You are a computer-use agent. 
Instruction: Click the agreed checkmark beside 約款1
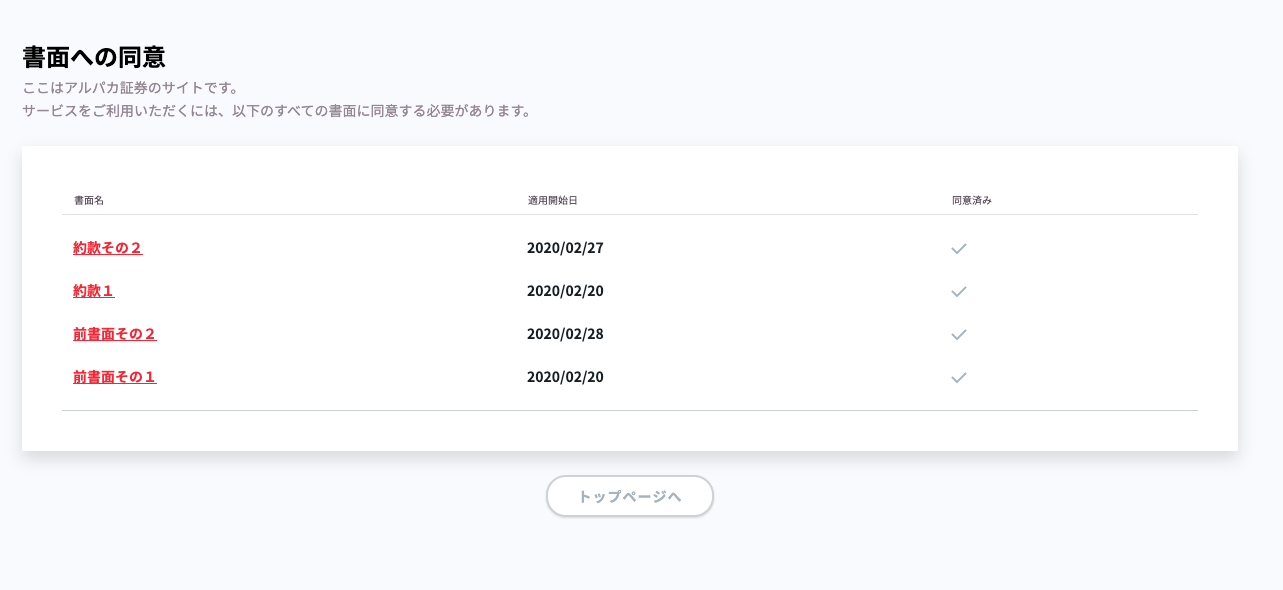(958, 291)
